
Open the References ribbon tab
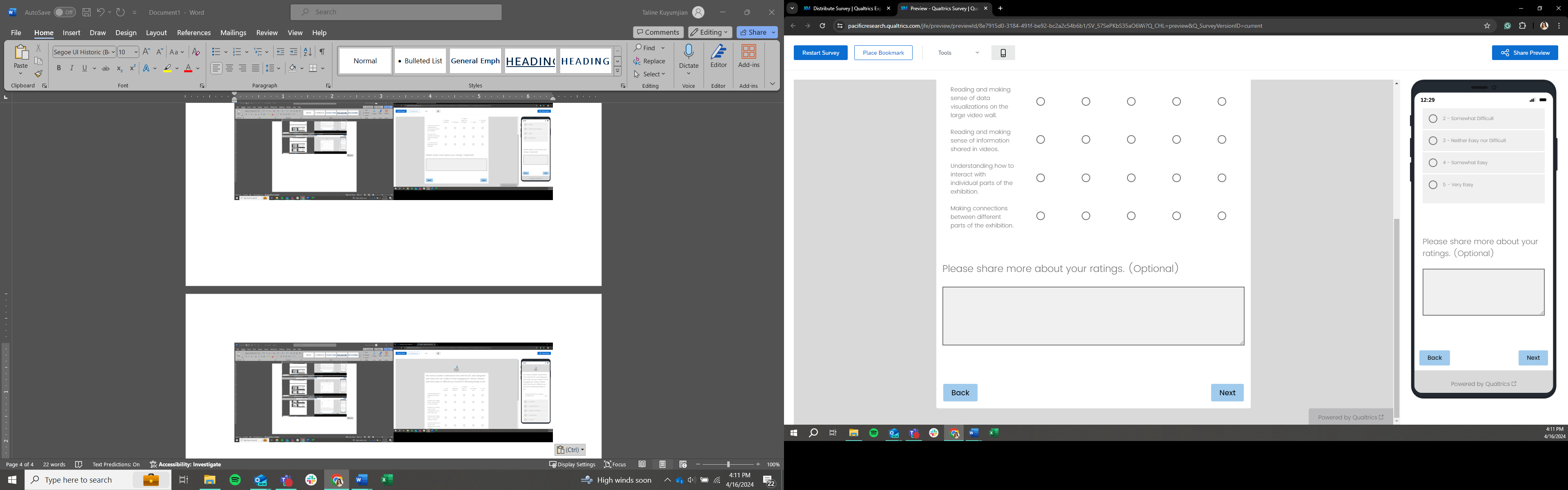pos(194,33)
